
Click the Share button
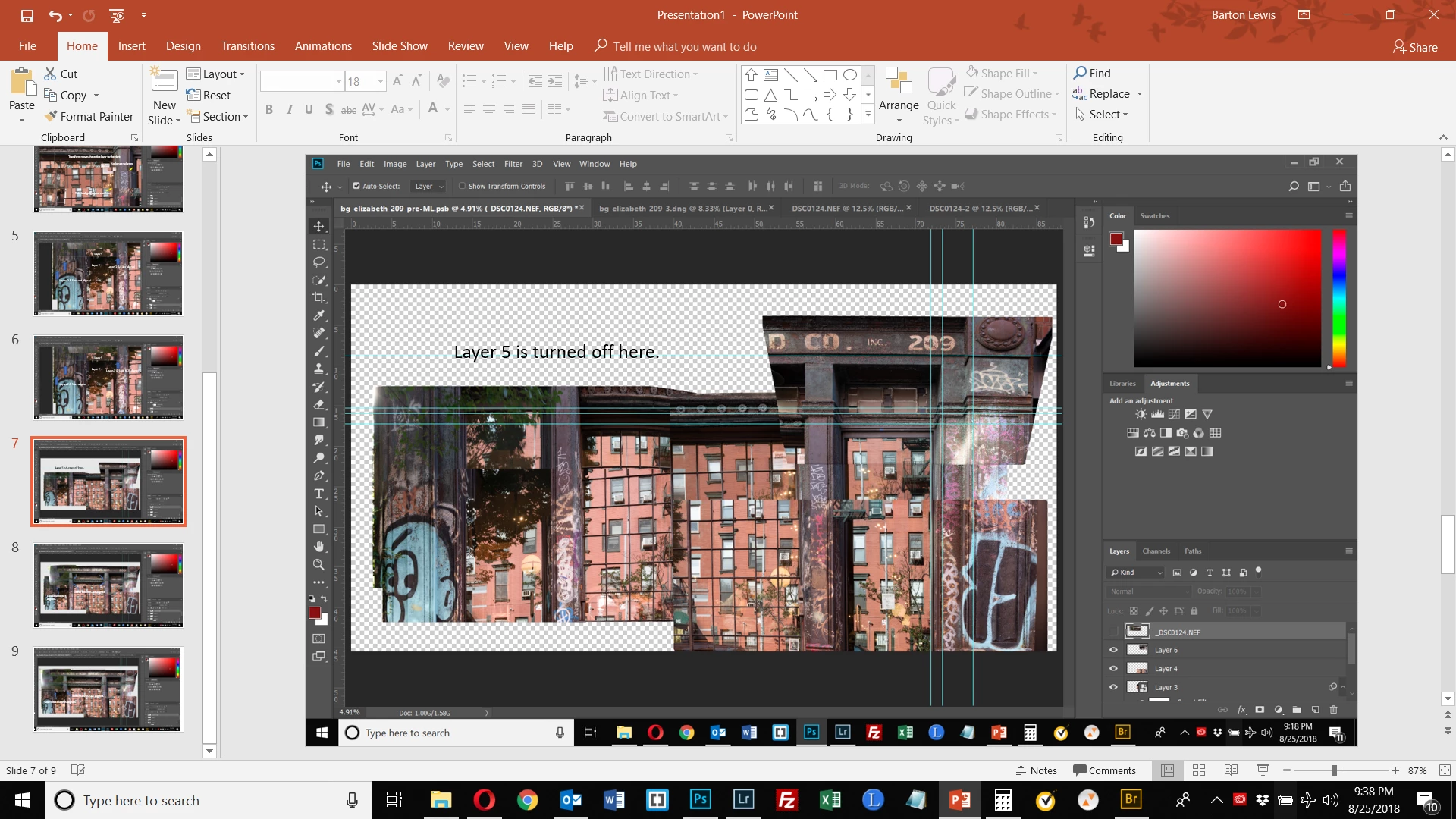1415,47
